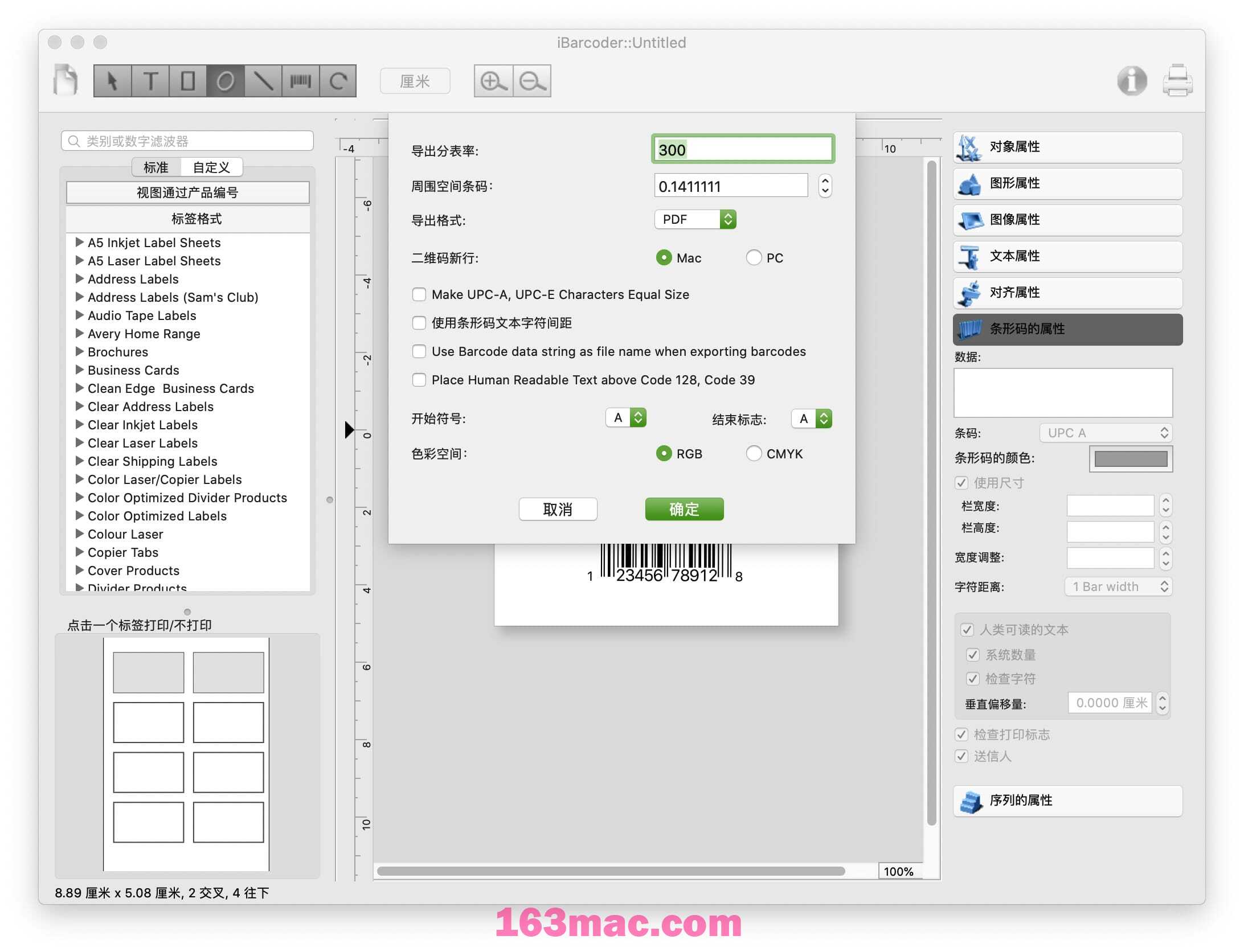
Task: Click the printer icon
Action: tap(1177, 80)
